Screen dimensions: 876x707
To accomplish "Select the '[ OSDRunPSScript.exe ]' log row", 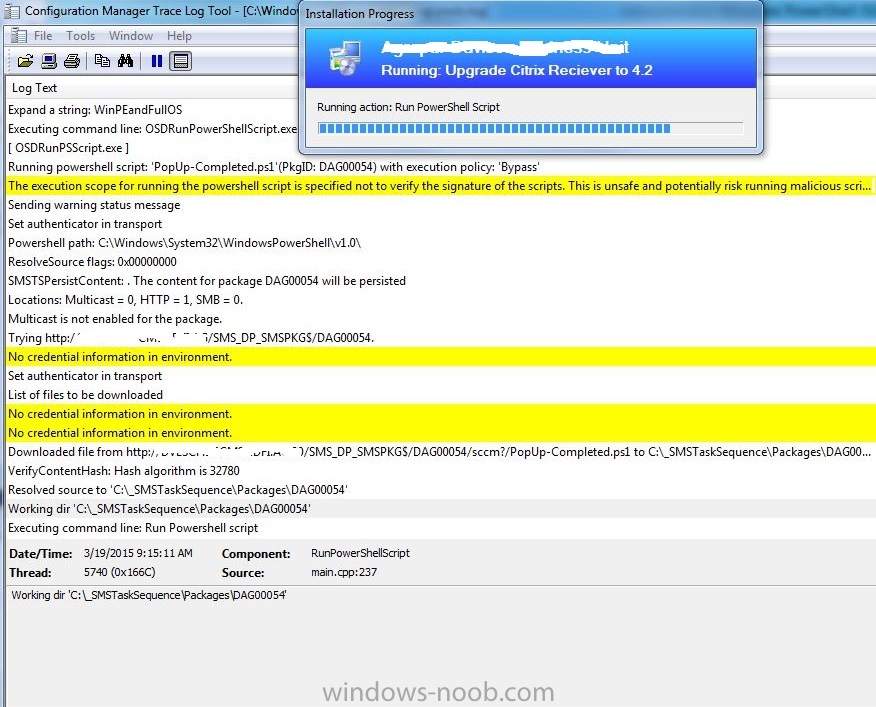I will (152, 148).
